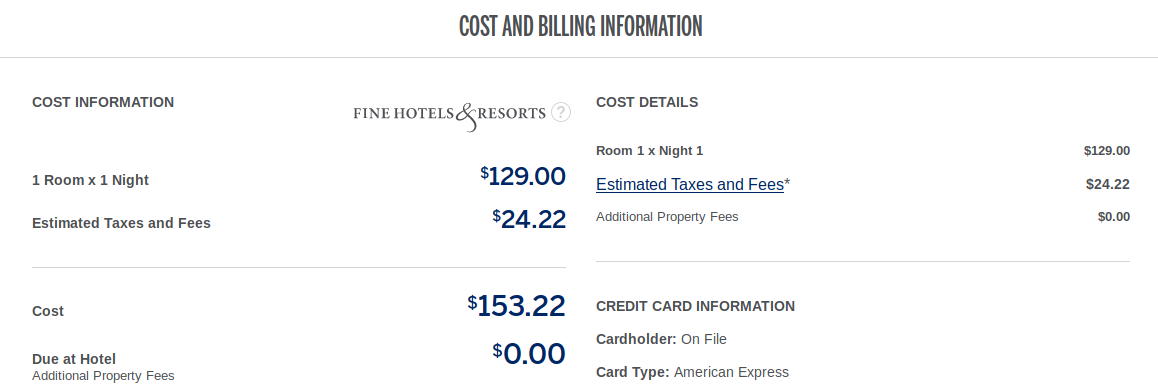1158x391 pixels.
Task: Select the $153.22 total cost amount
Action: (x=517, y=305)
